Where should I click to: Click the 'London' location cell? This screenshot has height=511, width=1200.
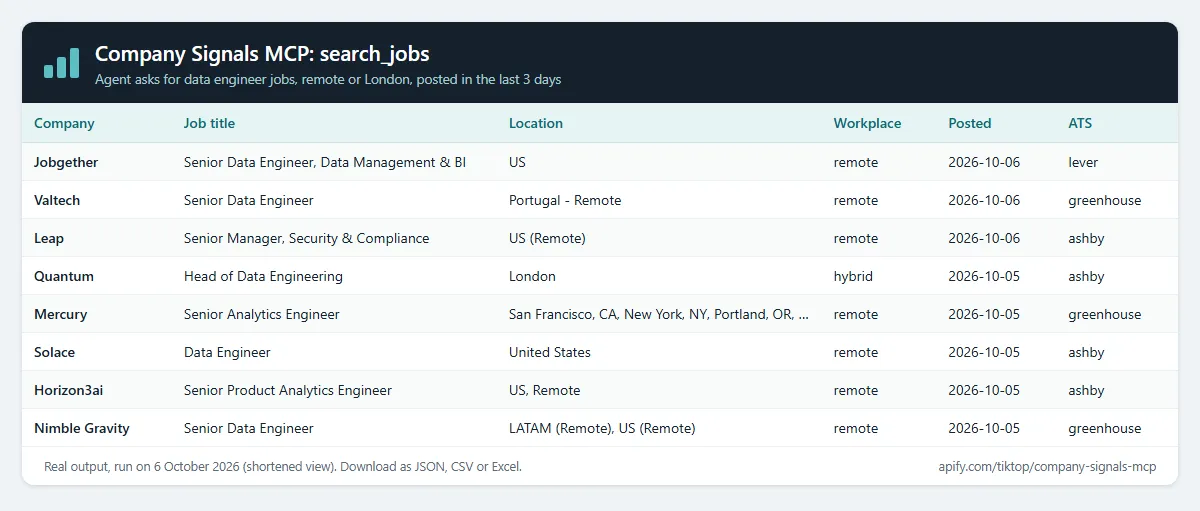tap(532, 276)
